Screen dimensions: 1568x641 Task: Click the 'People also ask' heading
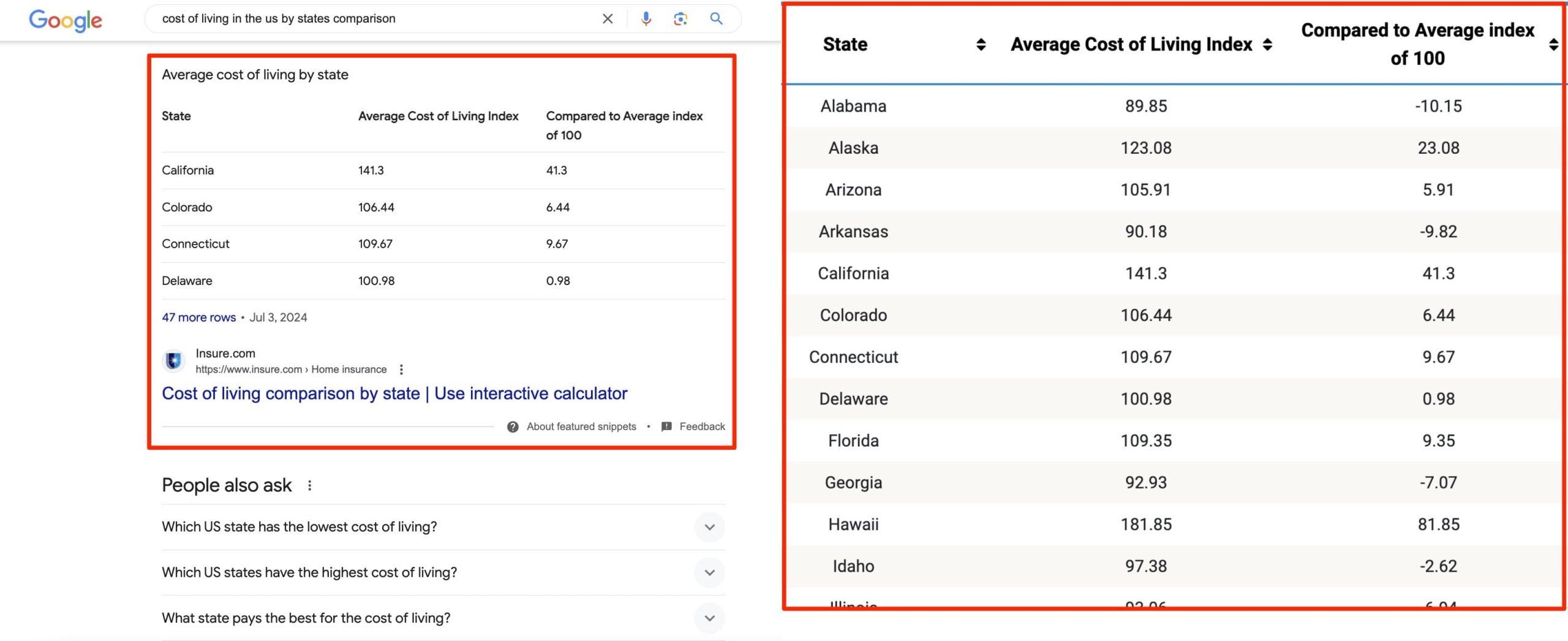pyautogui.click(x=227, y=485)
